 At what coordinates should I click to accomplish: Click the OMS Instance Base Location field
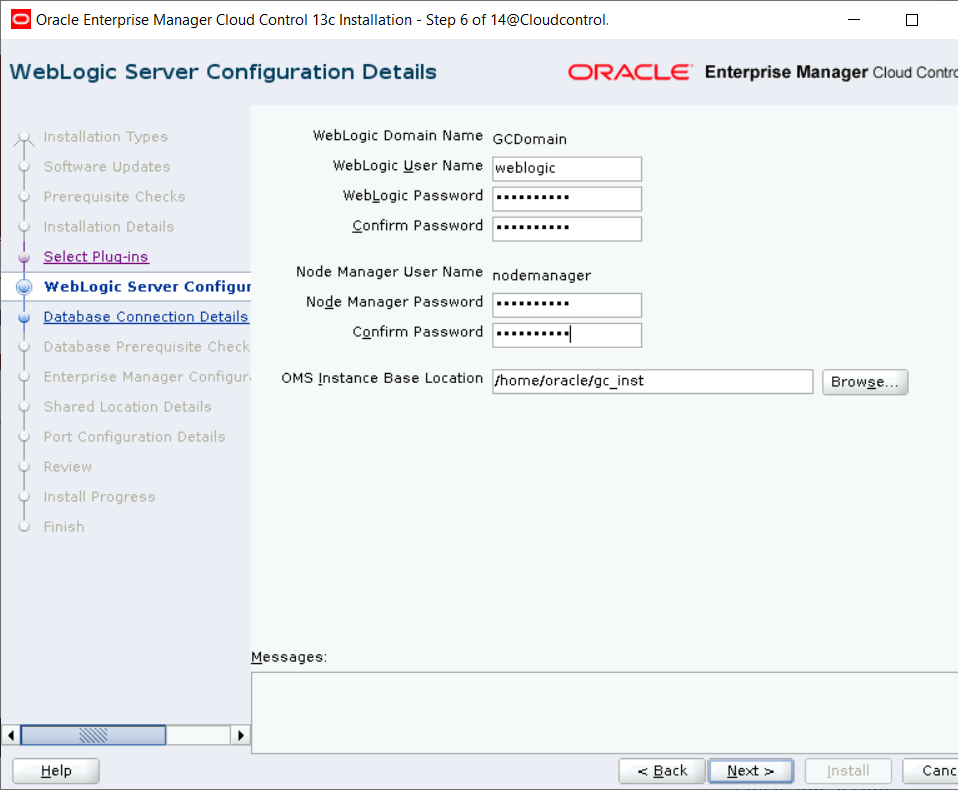point(652,381)
